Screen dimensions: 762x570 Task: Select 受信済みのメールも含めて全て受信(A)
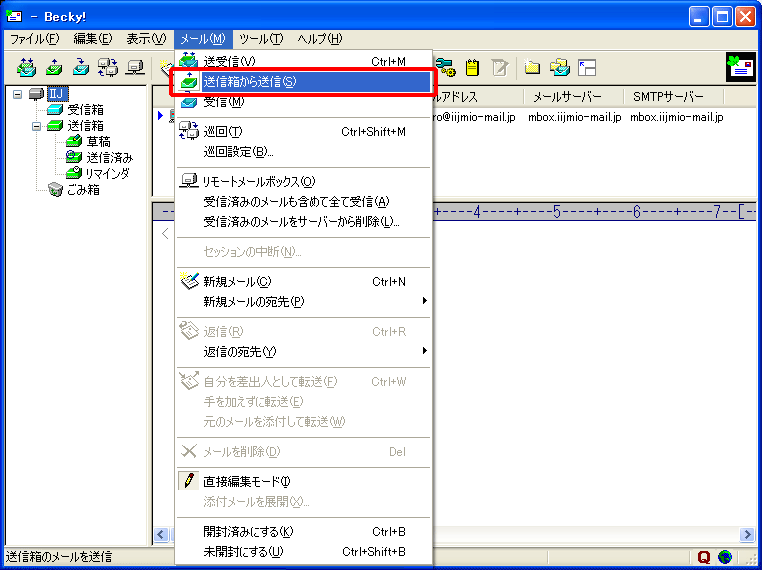[304, 202]
